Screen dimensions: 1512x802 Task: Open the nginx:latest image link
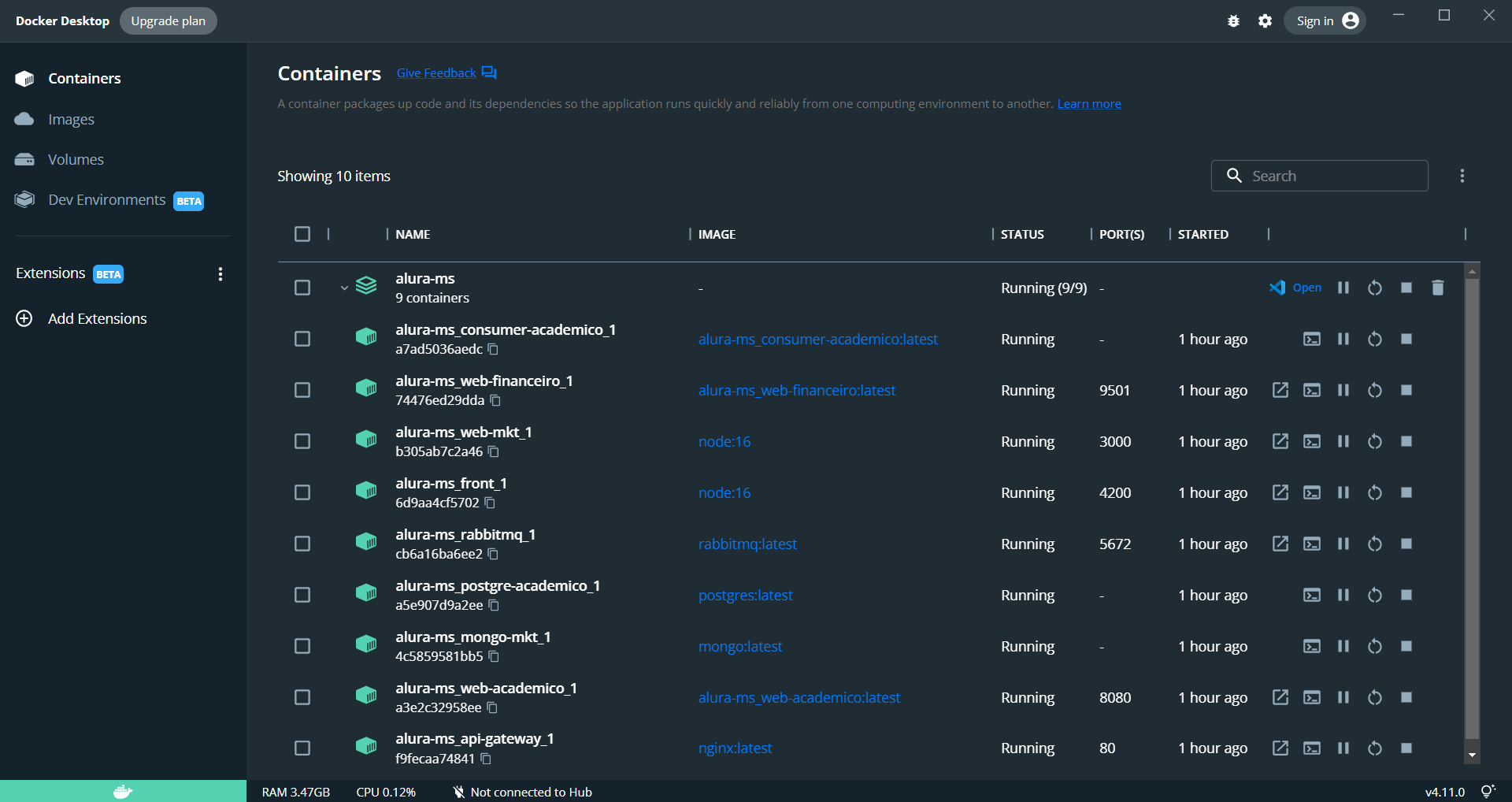(735, 748)
